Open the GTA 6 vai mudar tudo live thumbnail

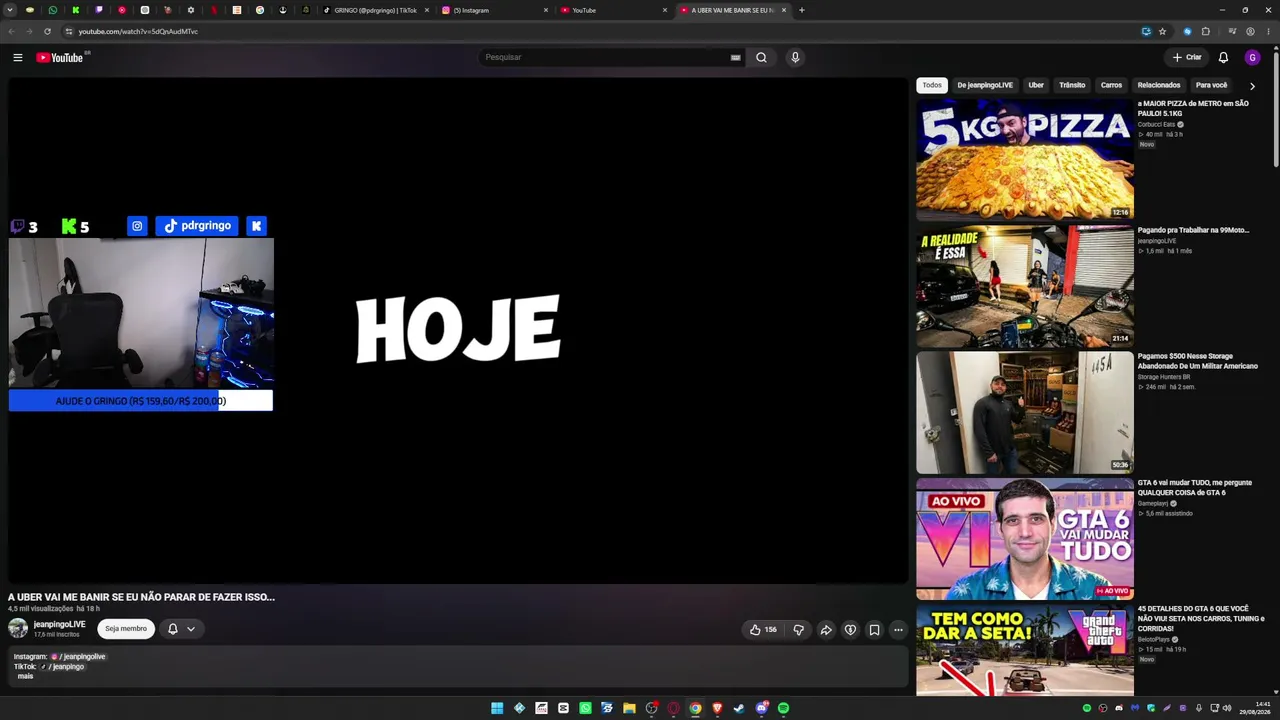[1025, 539]
